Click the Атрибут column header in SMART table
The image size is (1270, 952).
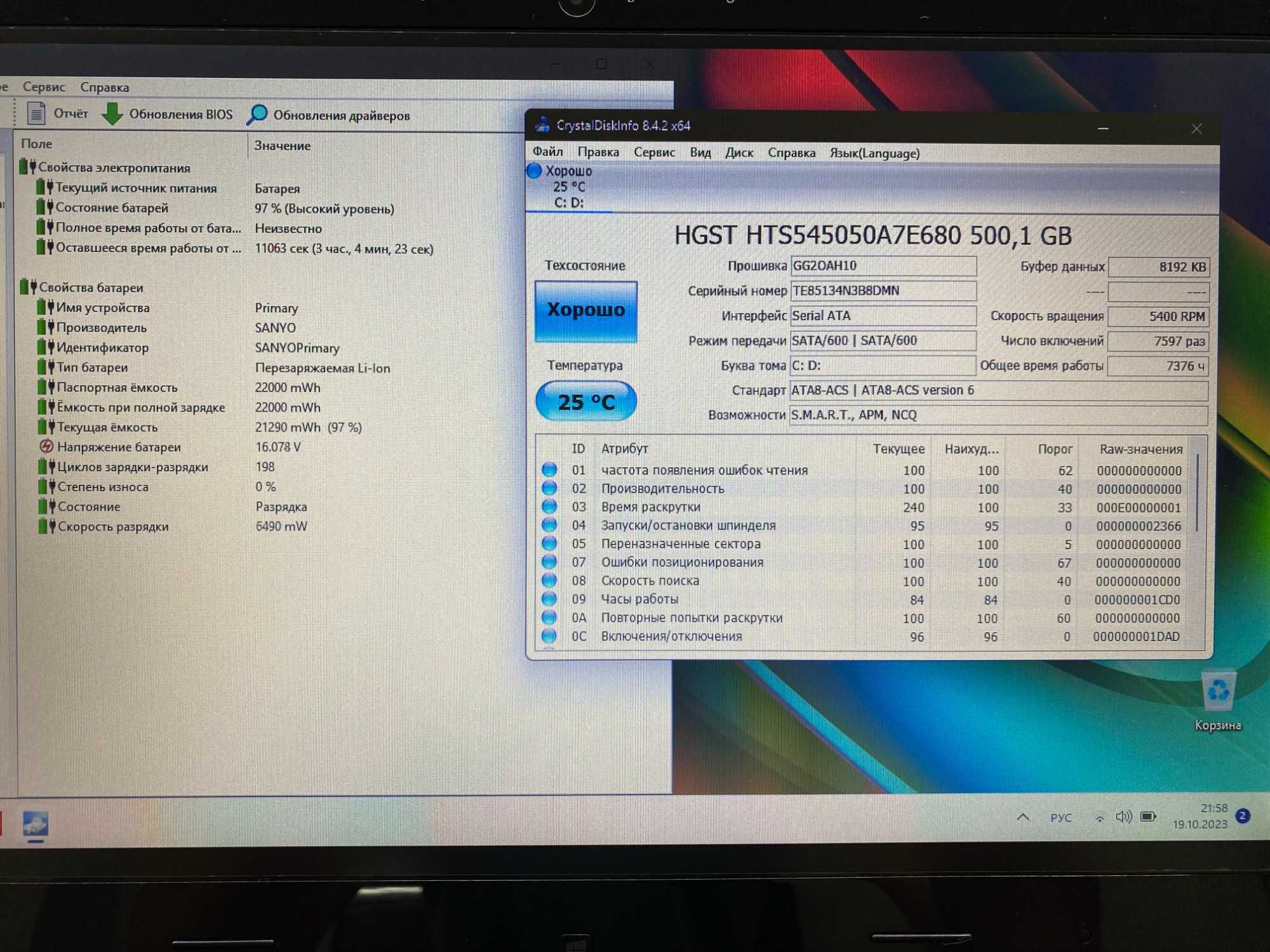click(625, 449)
